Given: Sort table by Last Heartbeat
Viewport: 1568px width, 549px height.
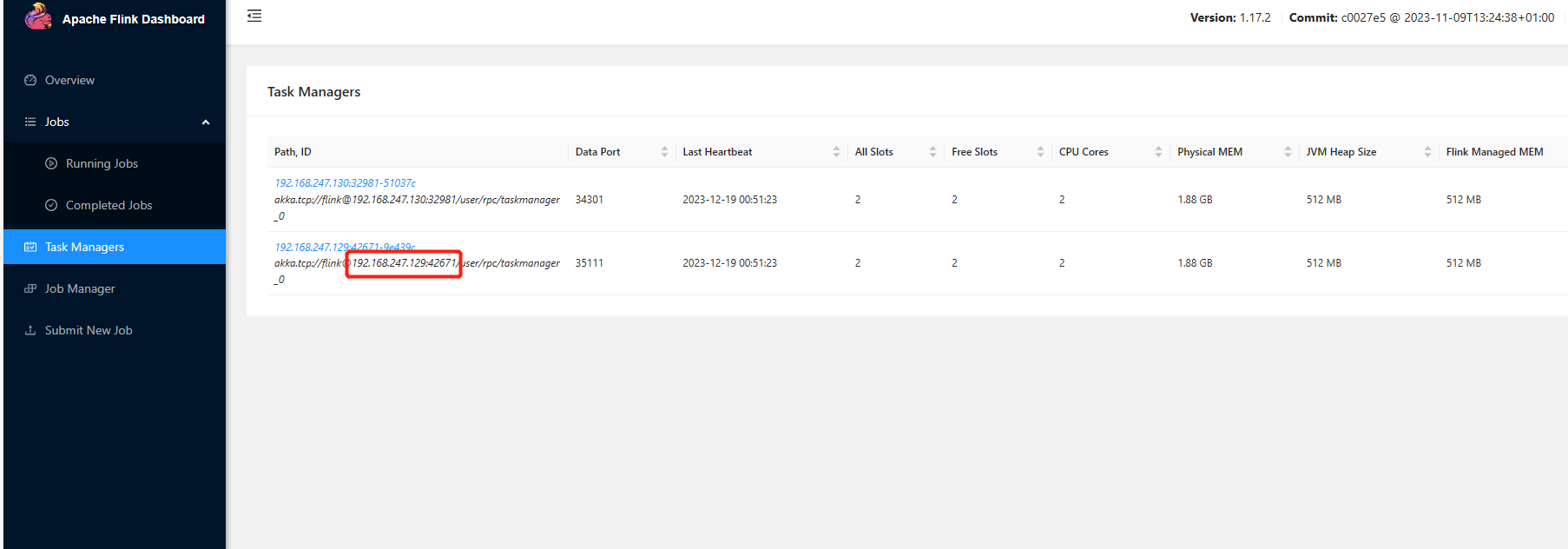Looking at the screenshot, I should [836, 152].
